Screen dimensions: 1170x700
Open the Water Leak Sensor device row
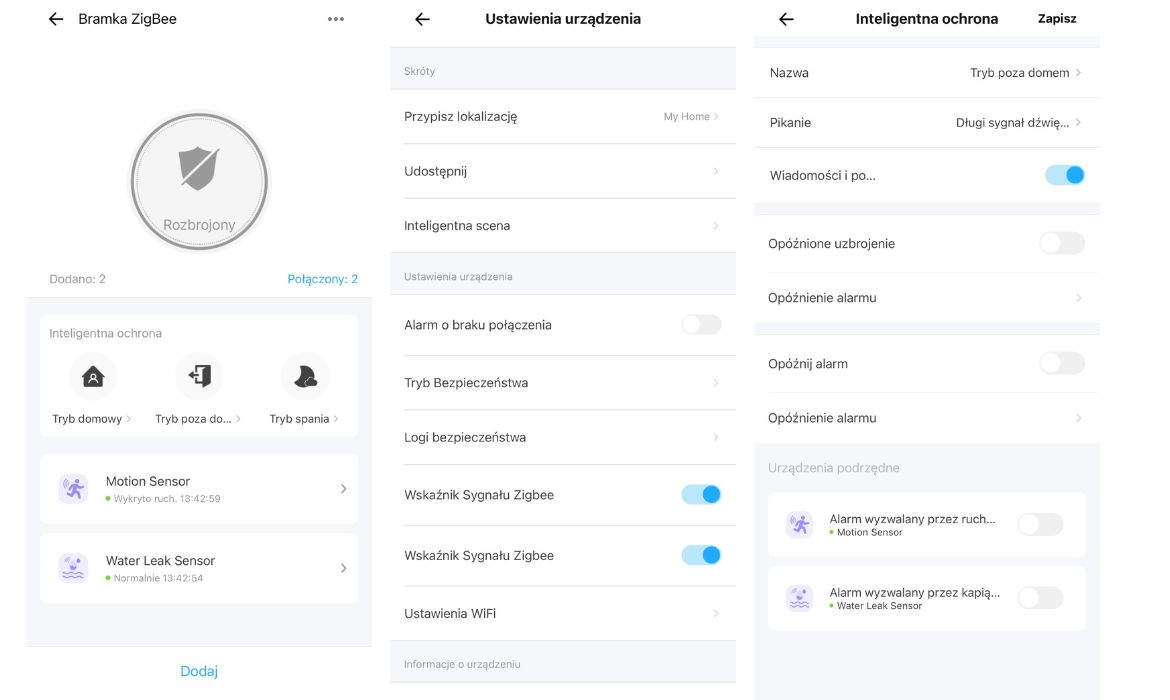199,568
